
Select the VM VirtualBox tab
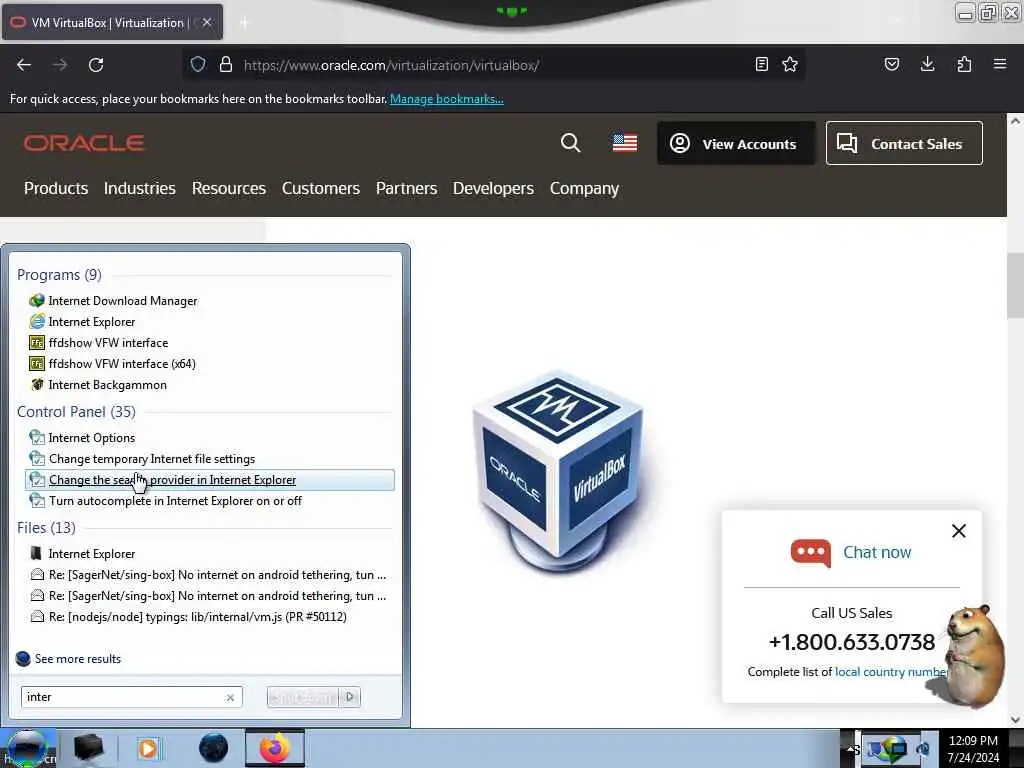pos(112,22)
